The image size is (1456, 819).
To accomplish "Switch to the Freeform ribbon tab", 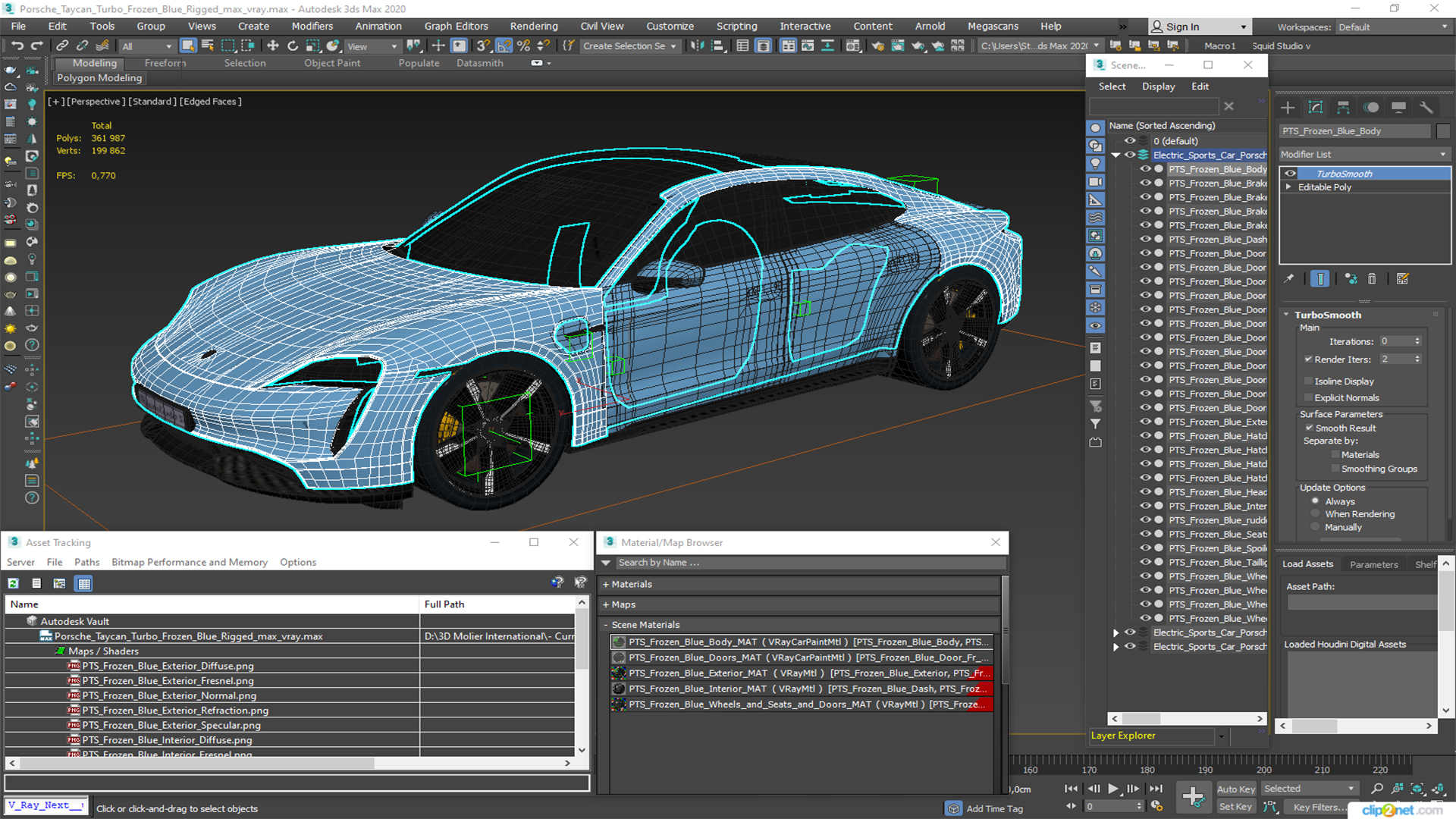I will [x=165, y=63].
